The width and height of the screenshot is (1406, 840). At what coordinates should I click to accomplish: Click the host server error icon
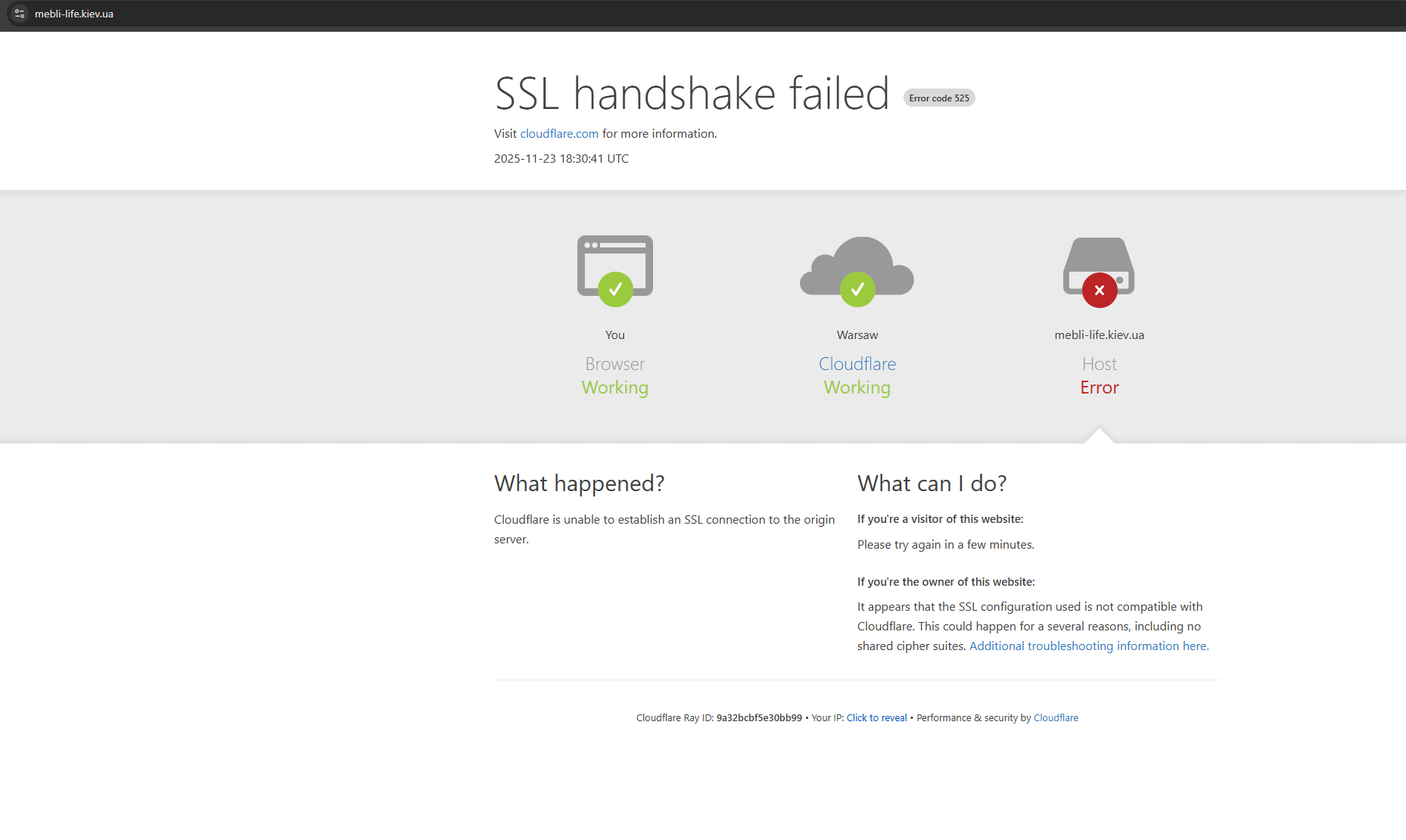pos(1100,272)
